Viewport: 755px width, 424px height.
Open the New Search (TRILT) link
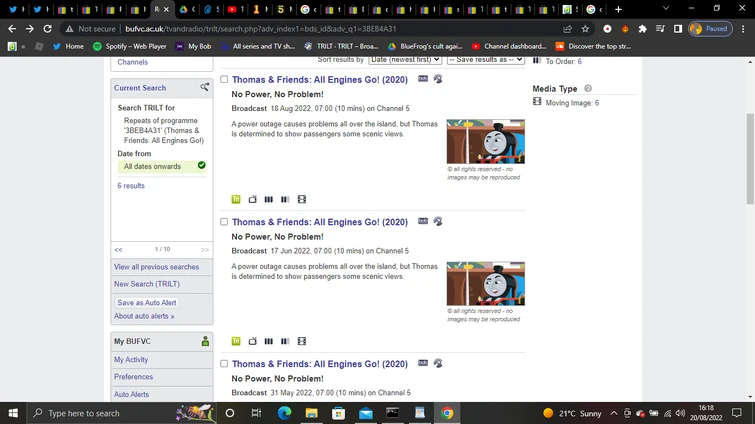pos(147,284)
